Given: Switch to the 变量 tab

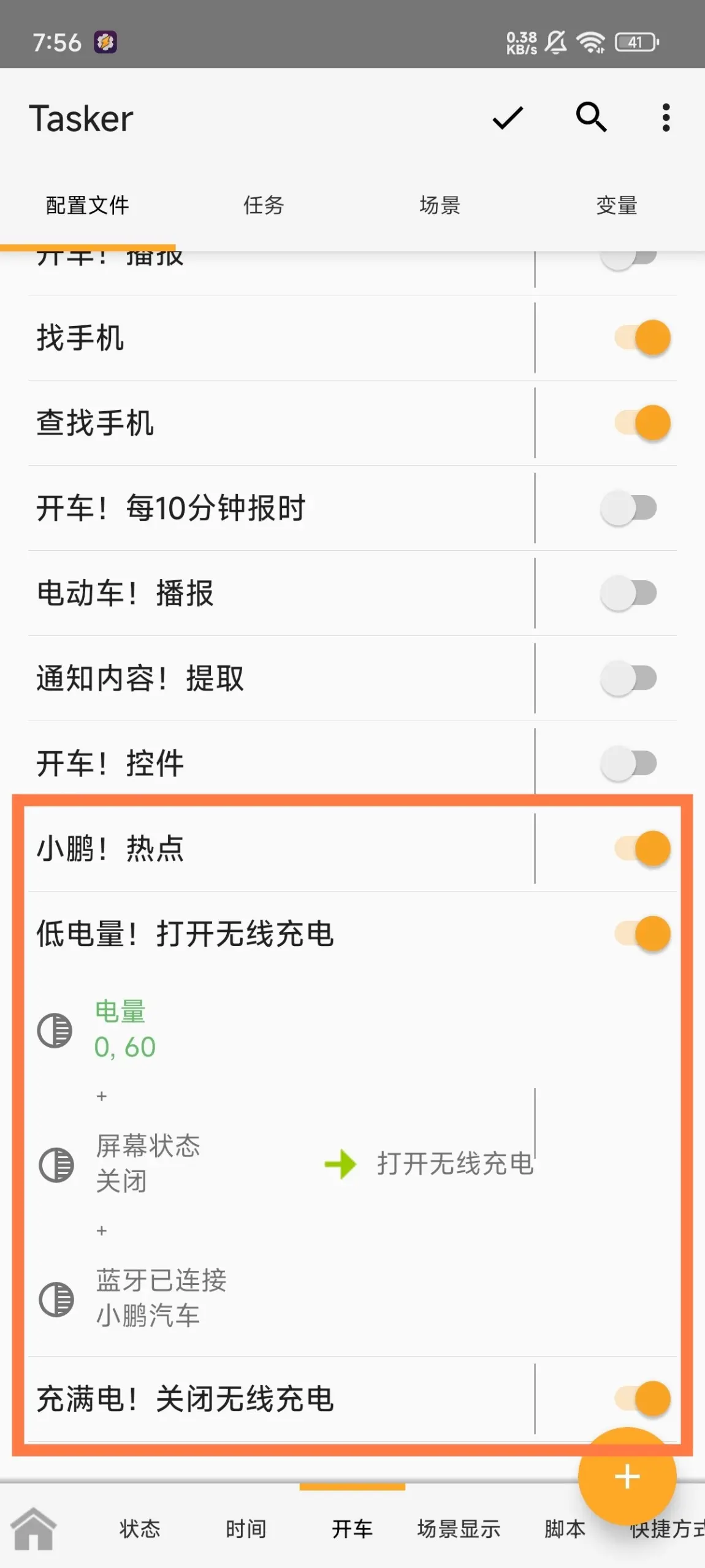Looking at the screenshot, I should click(x=616, y=205).
